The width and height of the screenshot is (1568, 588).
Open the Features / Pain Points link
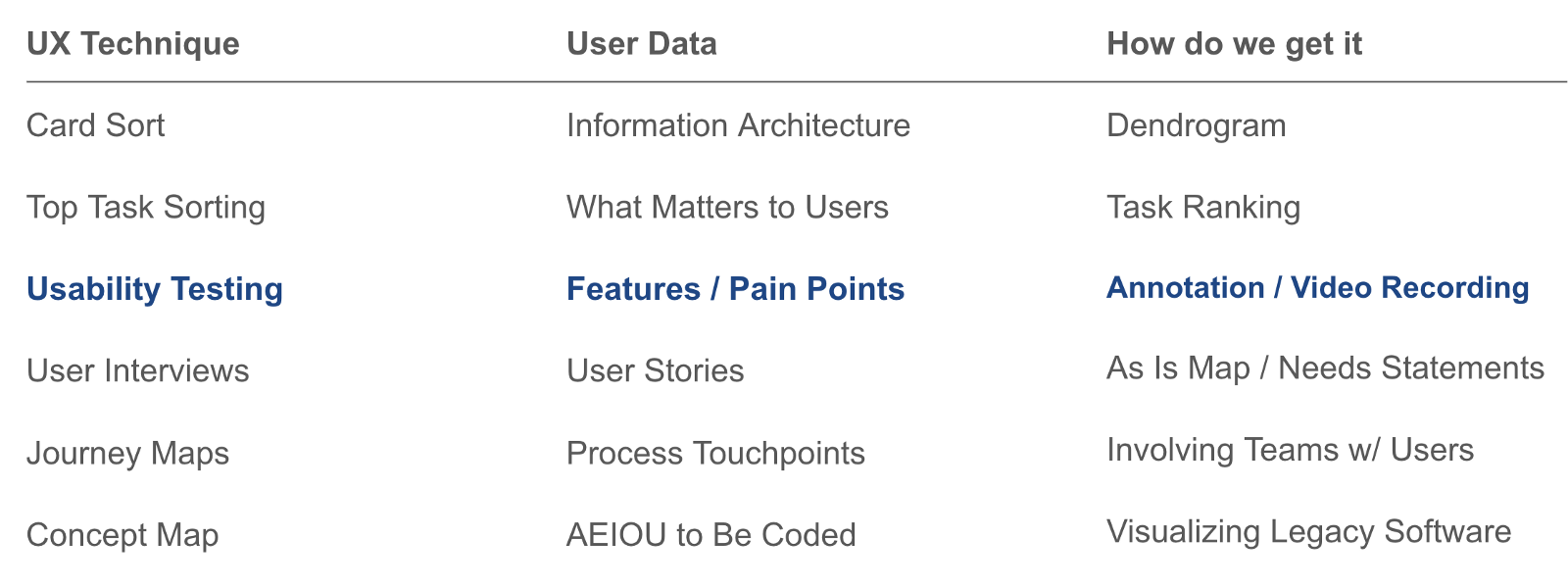735,289
